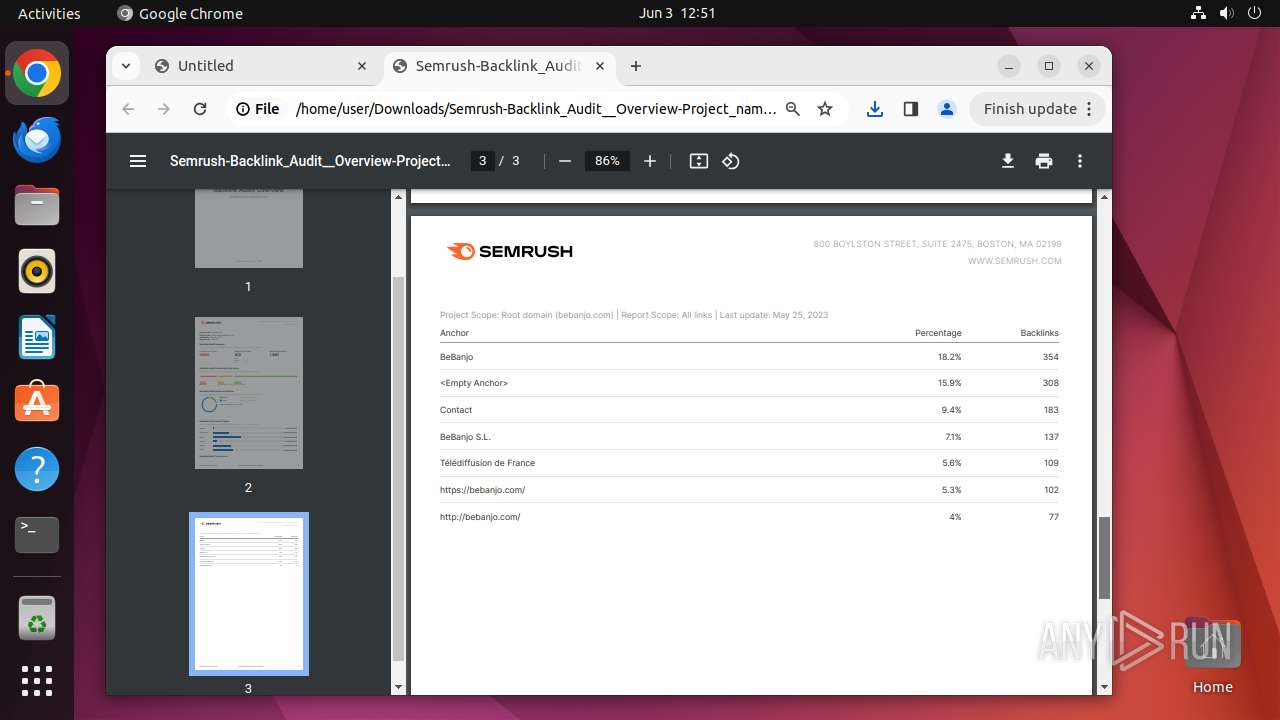This screenshot has height=720, width=1280.
Task: Zoom in using the plus icon
Action: click(x=650, y=161)
